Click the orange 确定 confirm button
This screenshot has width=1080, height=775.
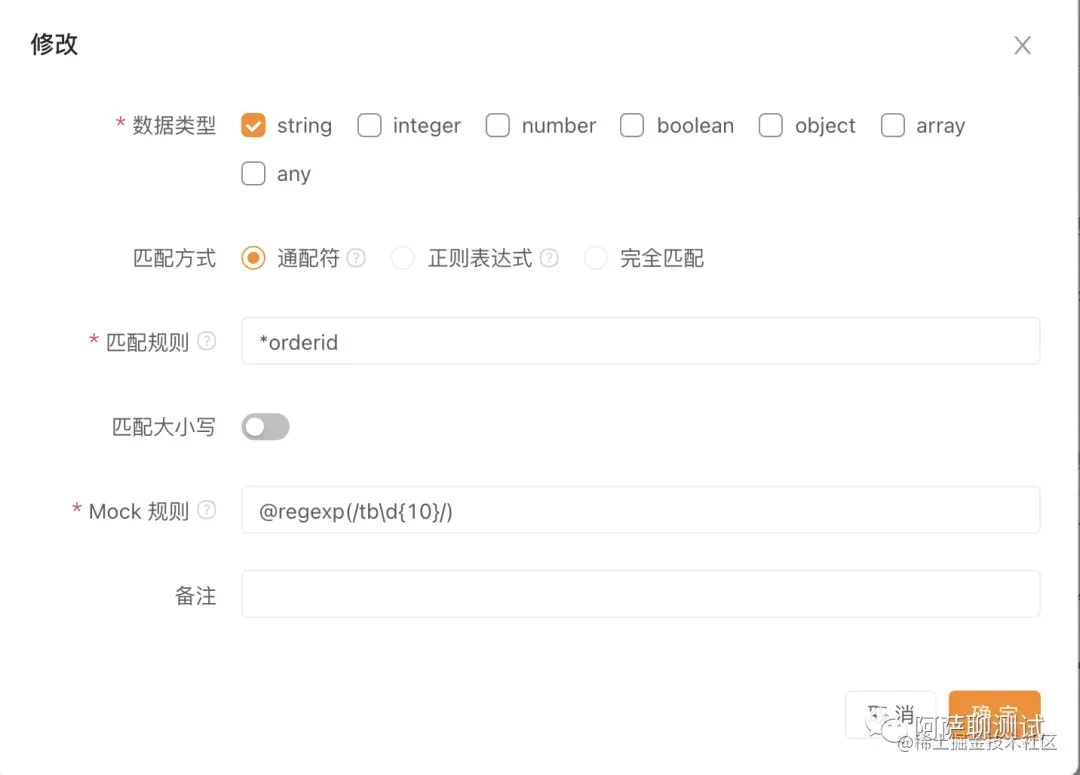click(995, 714)
